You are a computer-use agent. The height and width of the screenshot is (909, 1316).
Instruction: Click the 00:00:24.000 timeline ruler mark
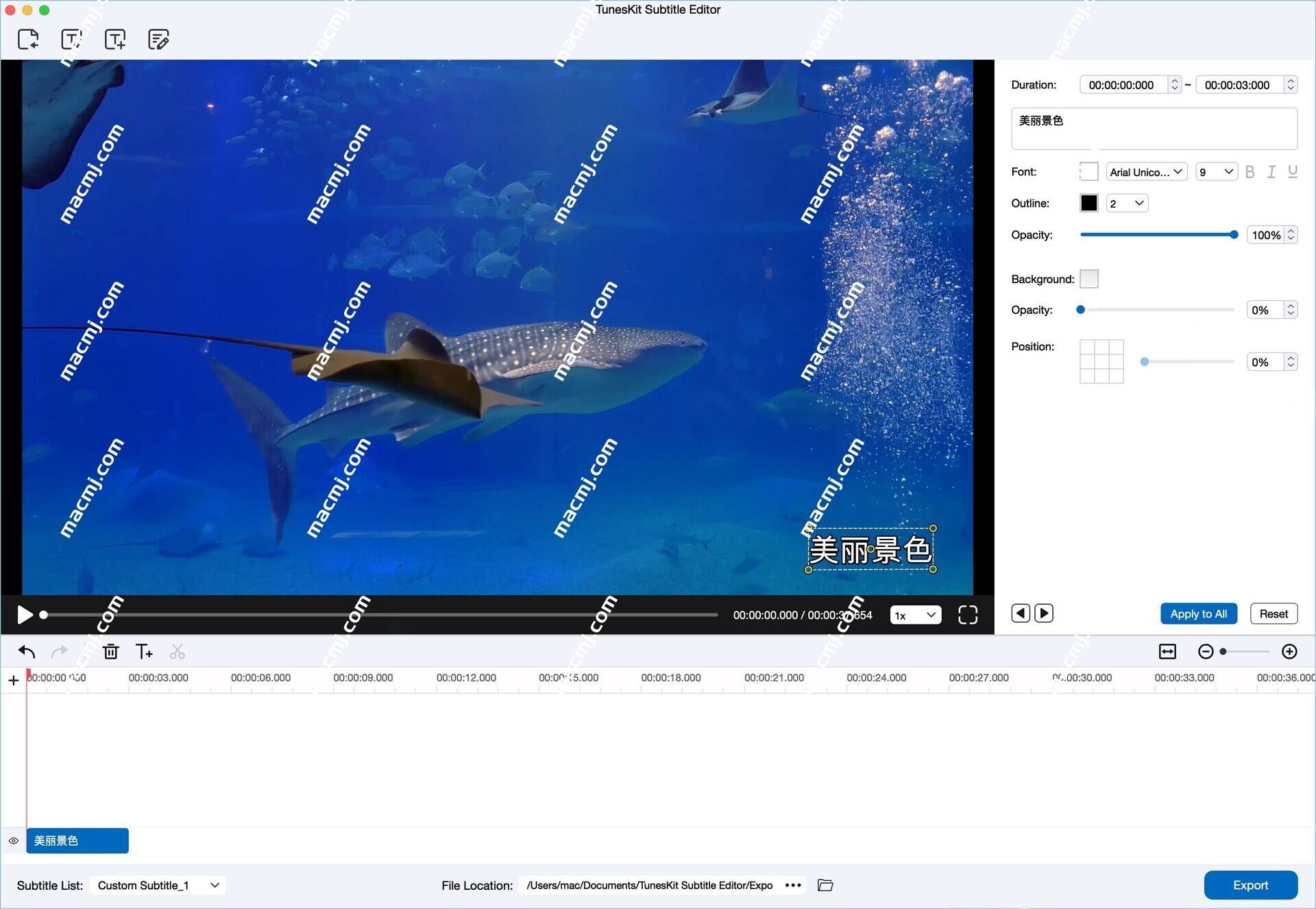click(876, 677)
